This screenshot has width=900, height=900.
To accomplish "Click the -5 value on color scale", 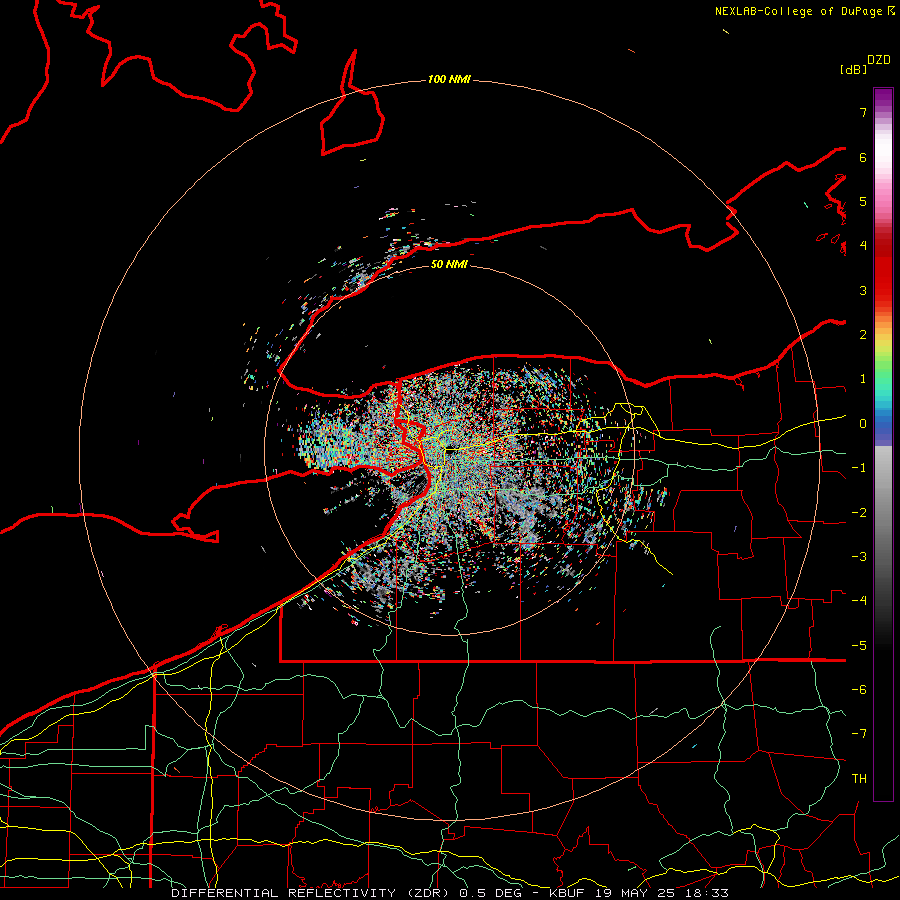I will [859, 646].
